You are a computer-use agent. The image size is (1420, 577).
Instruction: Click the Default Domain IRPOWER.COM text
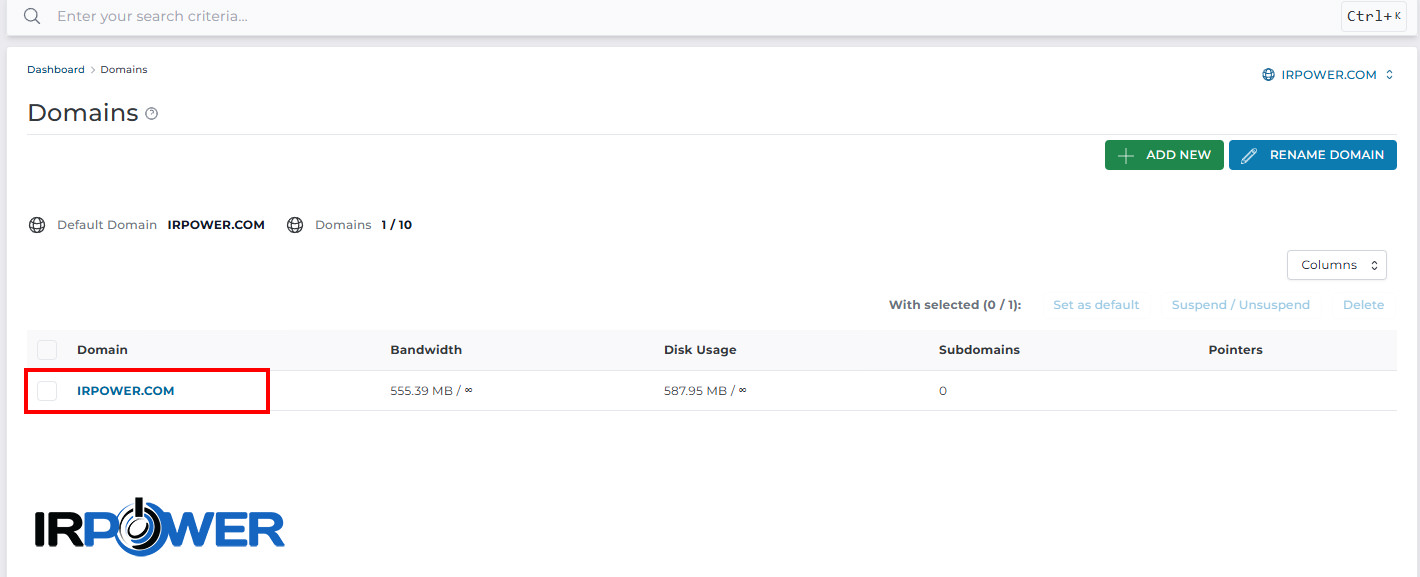[216, 225]
